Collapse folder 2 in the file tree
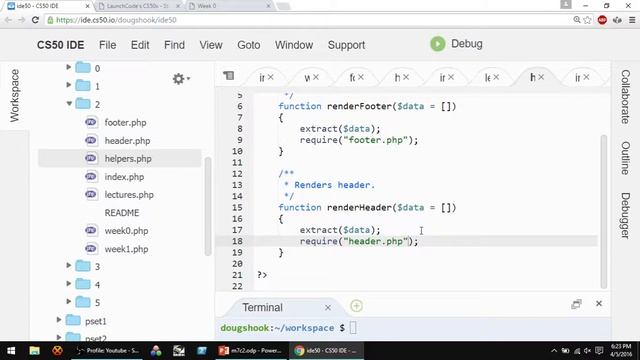The image size is (640, 360). click(69, 103)
